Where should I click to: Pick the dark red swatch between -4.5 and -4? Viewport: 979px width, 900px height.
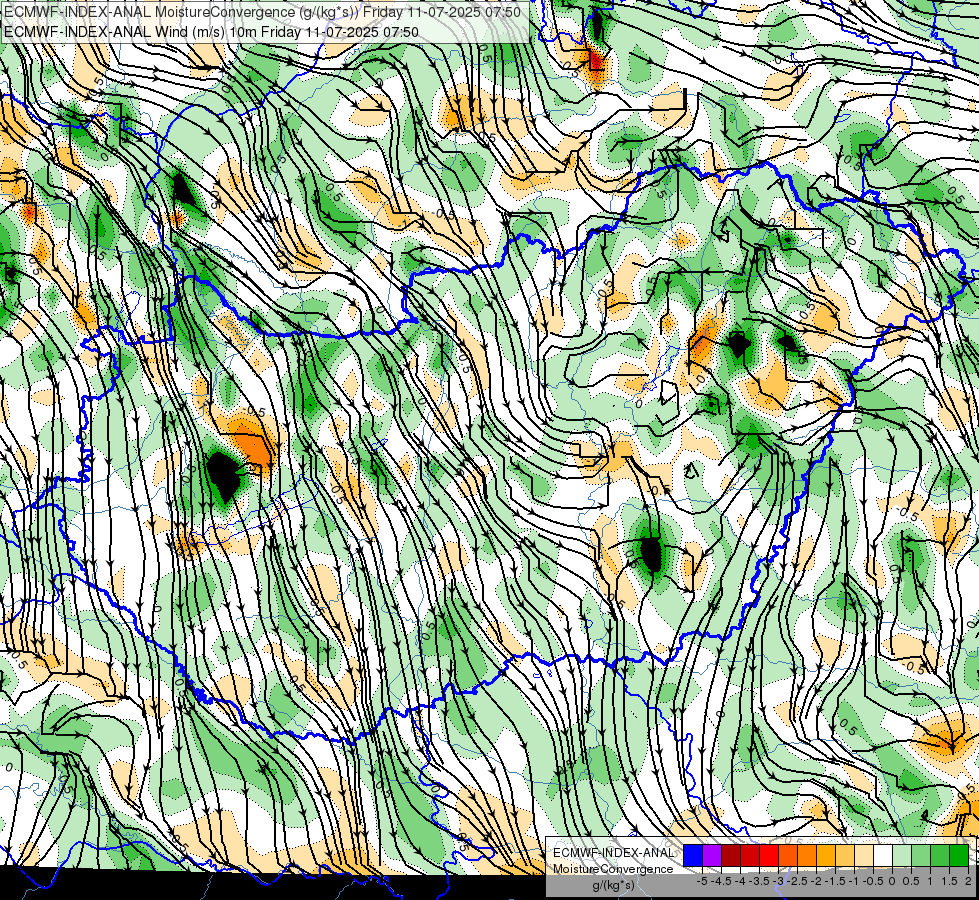pyautogui.click(x=731, y=855)
